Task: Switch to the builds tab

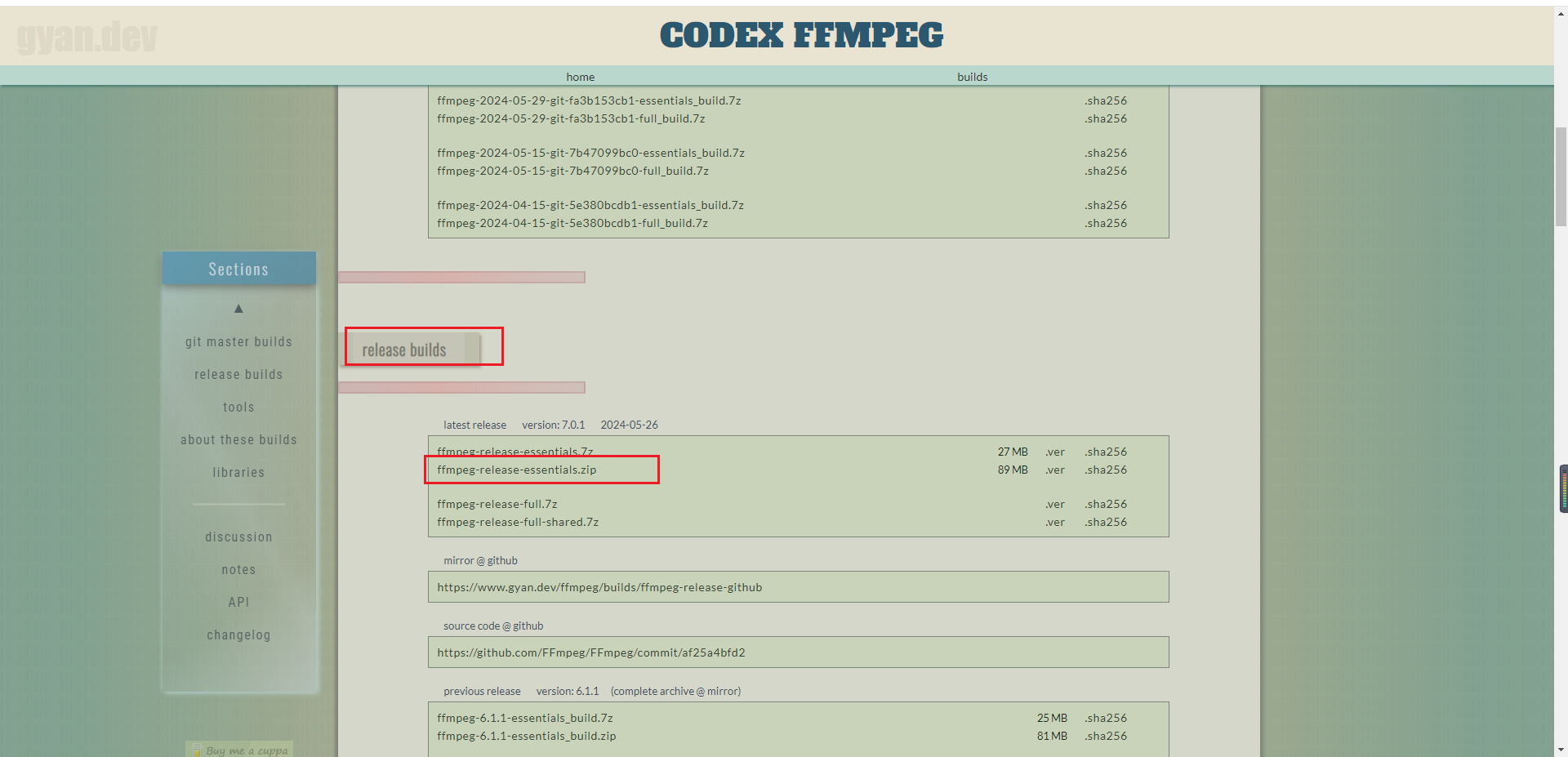Action: [x=972, y=76]
